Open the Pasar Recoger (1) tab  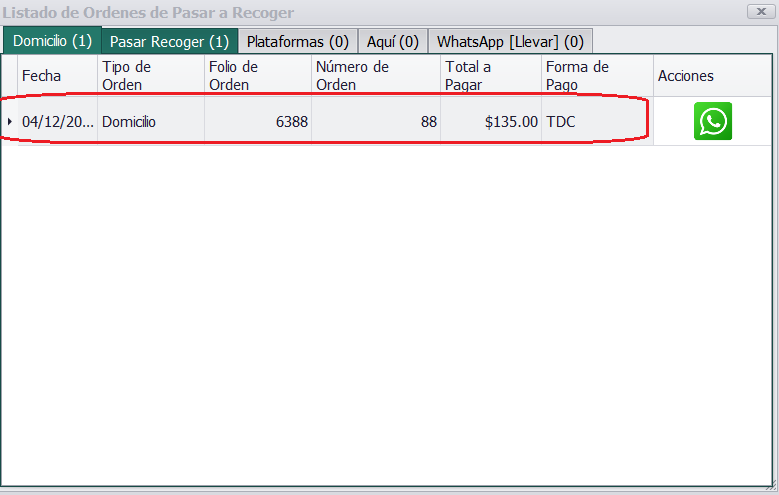(x=169, y=42)
